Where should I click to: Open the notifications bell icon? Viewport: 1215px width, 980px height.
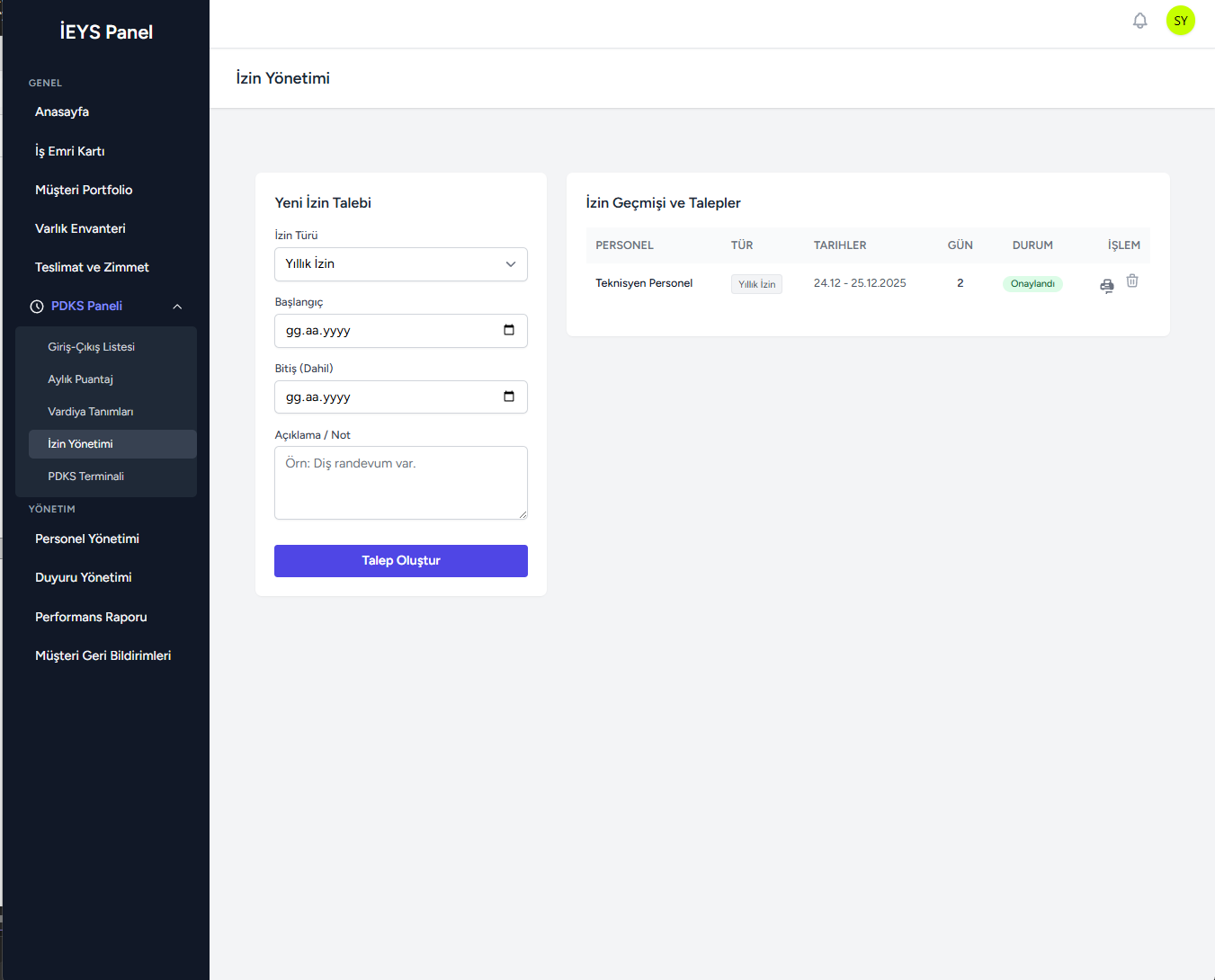click(1139, 21)
